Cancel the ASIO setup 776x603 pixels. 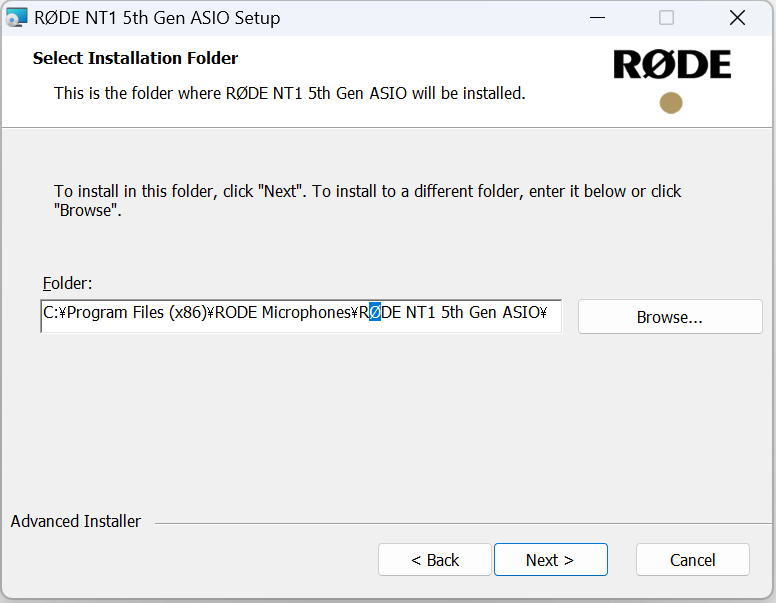click(x=692, y=559)
